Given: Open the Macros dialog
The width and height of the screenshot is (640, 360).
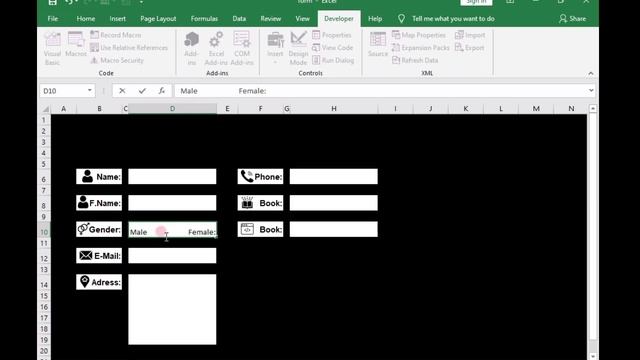Looking at the screenshot, I should [76, 44].
